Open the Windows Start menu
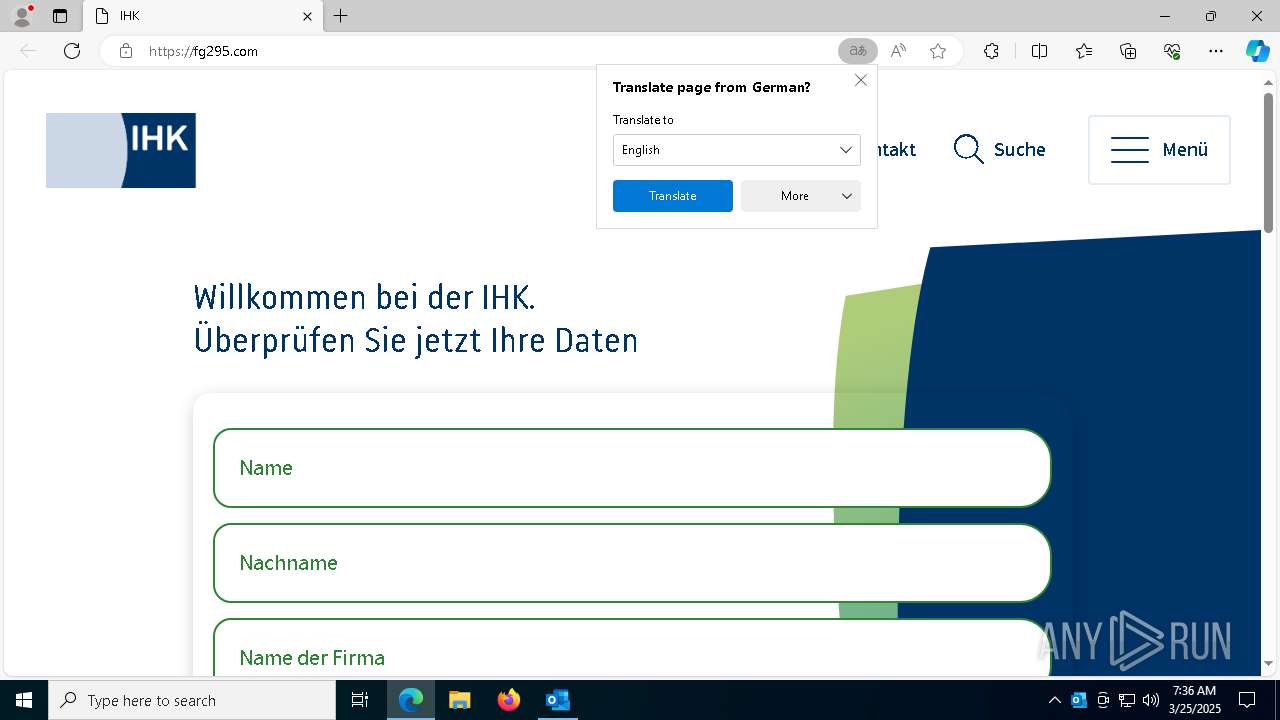1280x720 pixels. [24, 700]
